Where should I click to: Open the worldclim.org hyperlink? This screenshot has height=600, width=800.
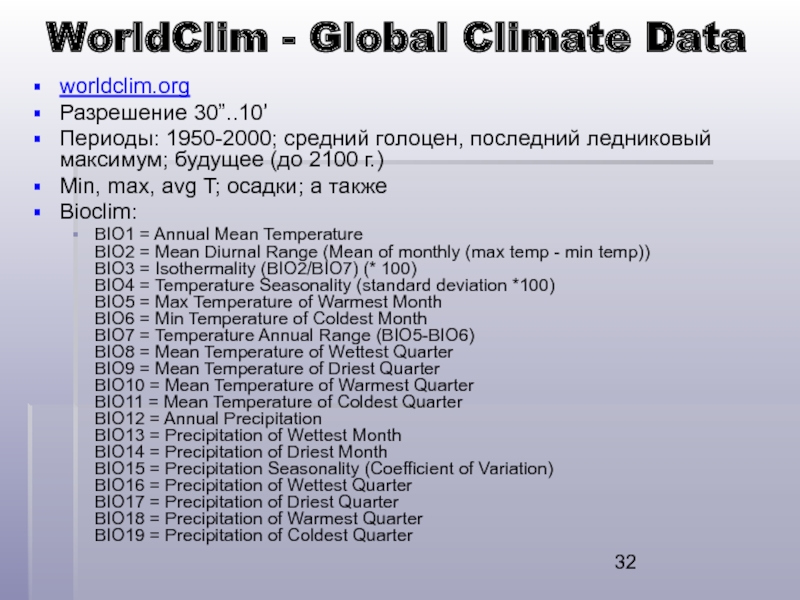tap(124, 86)
